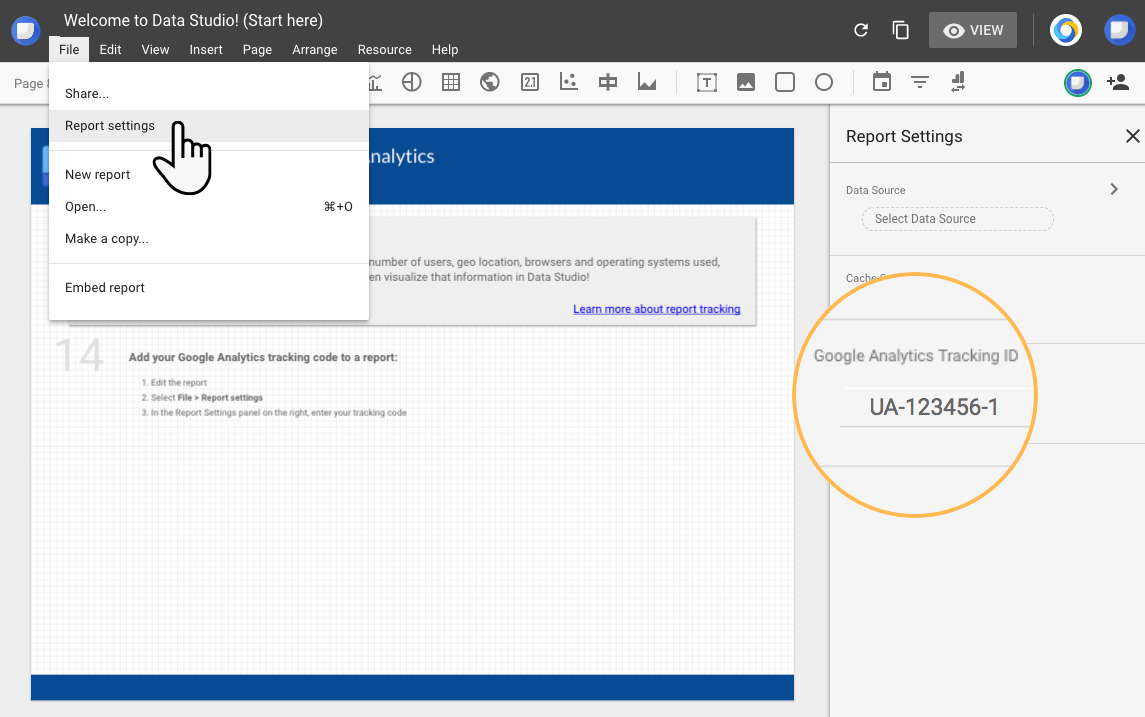Click the Select Data Source button
This screenshot has width=1145, height=717.
(957, 219)
